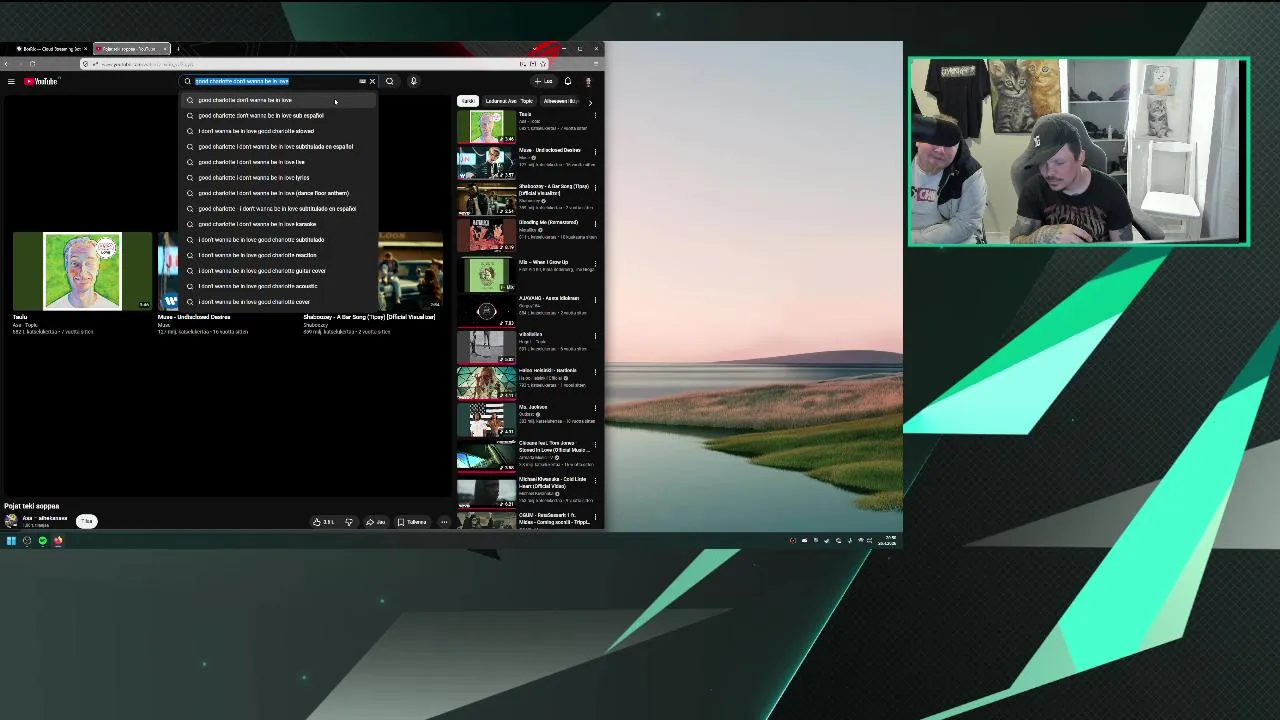Viewport: 1280px width, 720px height.
Task: Open the account avatar menu
Action: 588,81
